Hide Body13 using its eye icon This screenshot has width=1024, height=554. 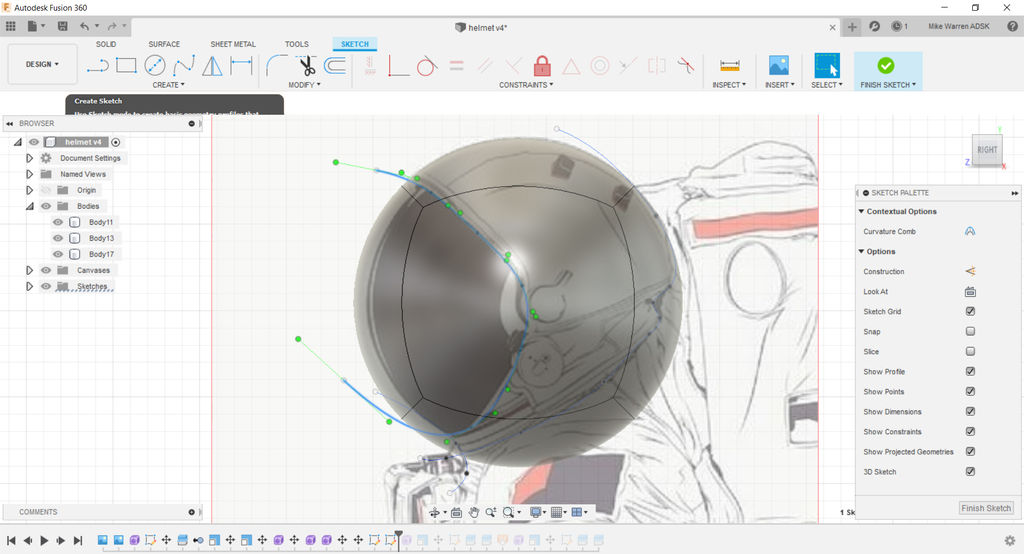pyautogui.click(x=58, y=238)
